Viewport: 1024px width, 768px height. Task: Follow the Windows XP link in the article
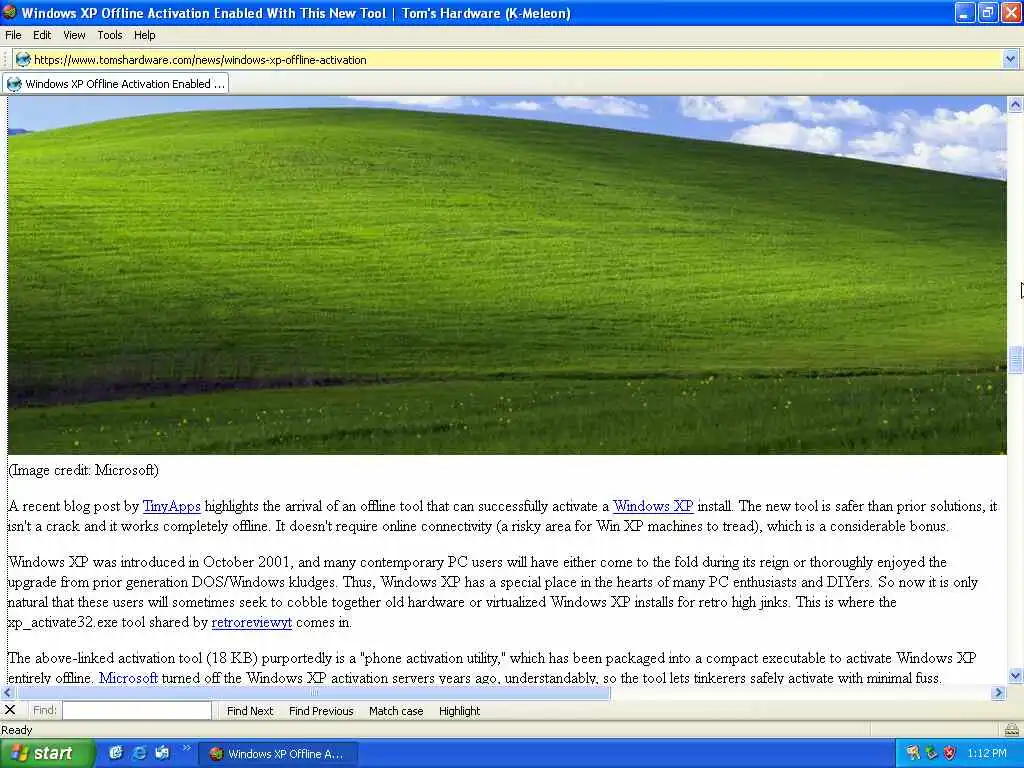click(652, 506)
